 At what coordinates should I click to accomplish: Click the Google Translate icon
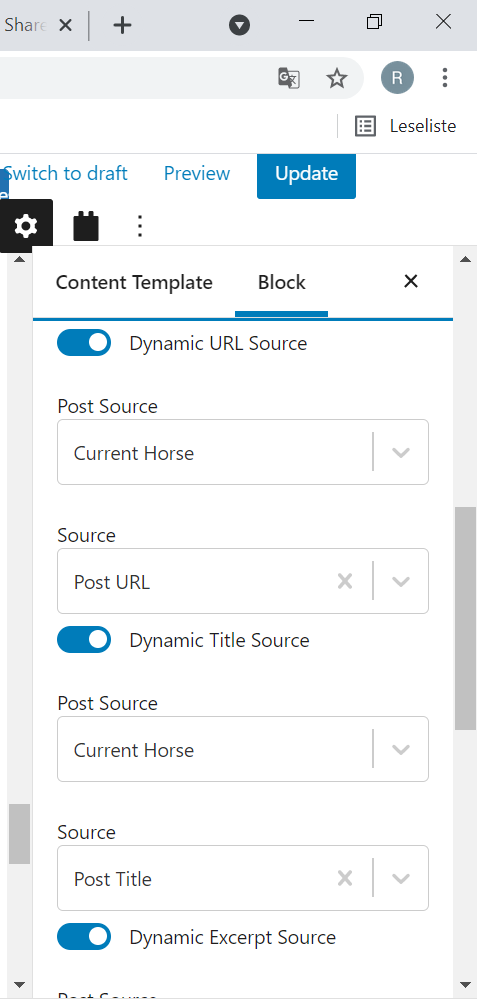point(289,78)
